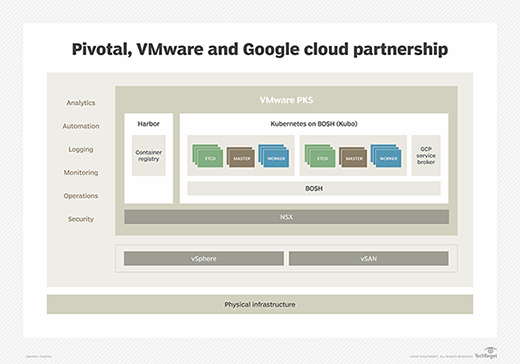
Task: Click the Kubernetes on BOSH (Kubo) heading
Action: [314, 124]
